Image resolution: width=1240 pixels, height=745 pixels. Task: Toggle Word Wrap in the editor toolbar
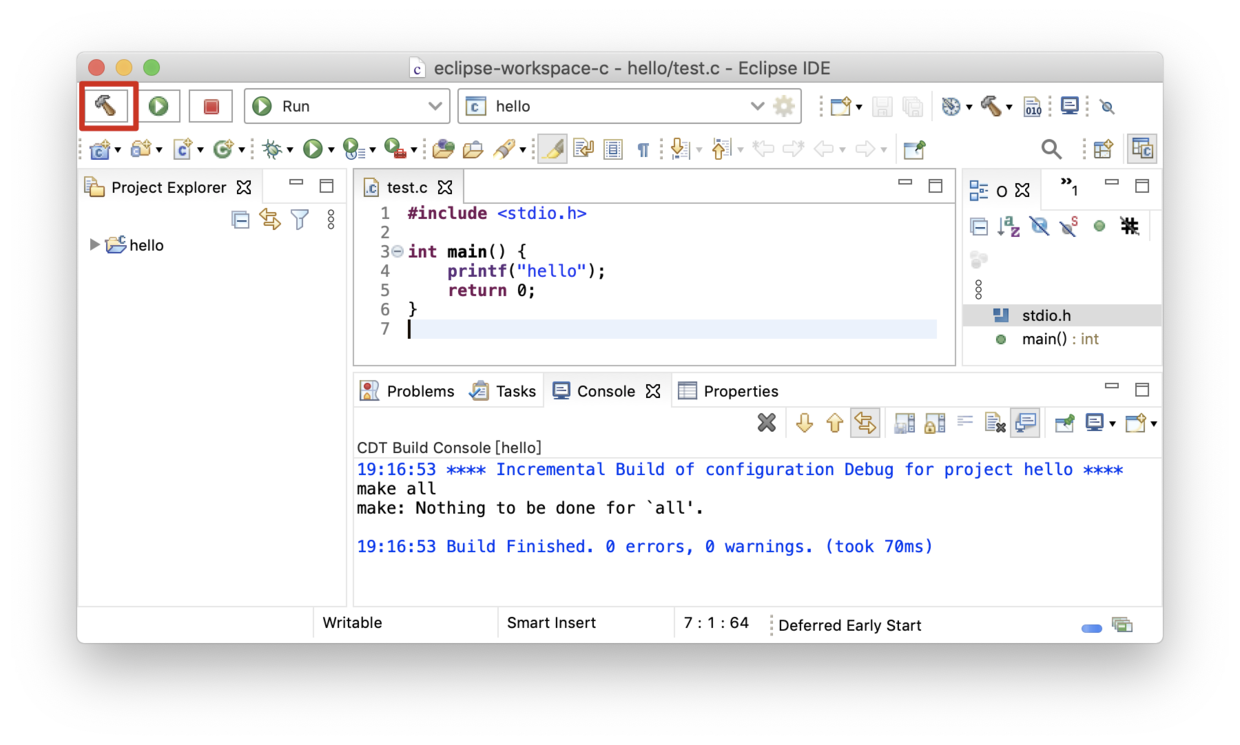[x=583, y=149]
